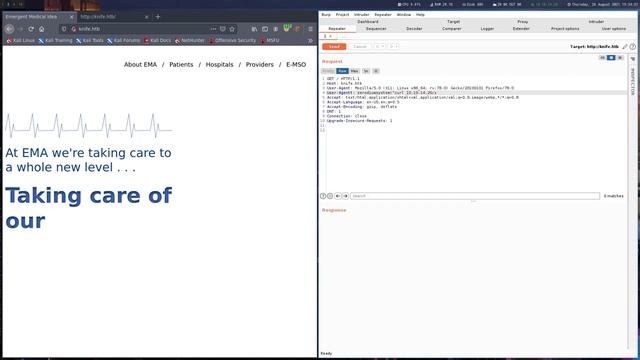The width and height of the screenshot is (640, 360).
Task: Open the Wappalyzer extension icon
Action: pos(287,29)
